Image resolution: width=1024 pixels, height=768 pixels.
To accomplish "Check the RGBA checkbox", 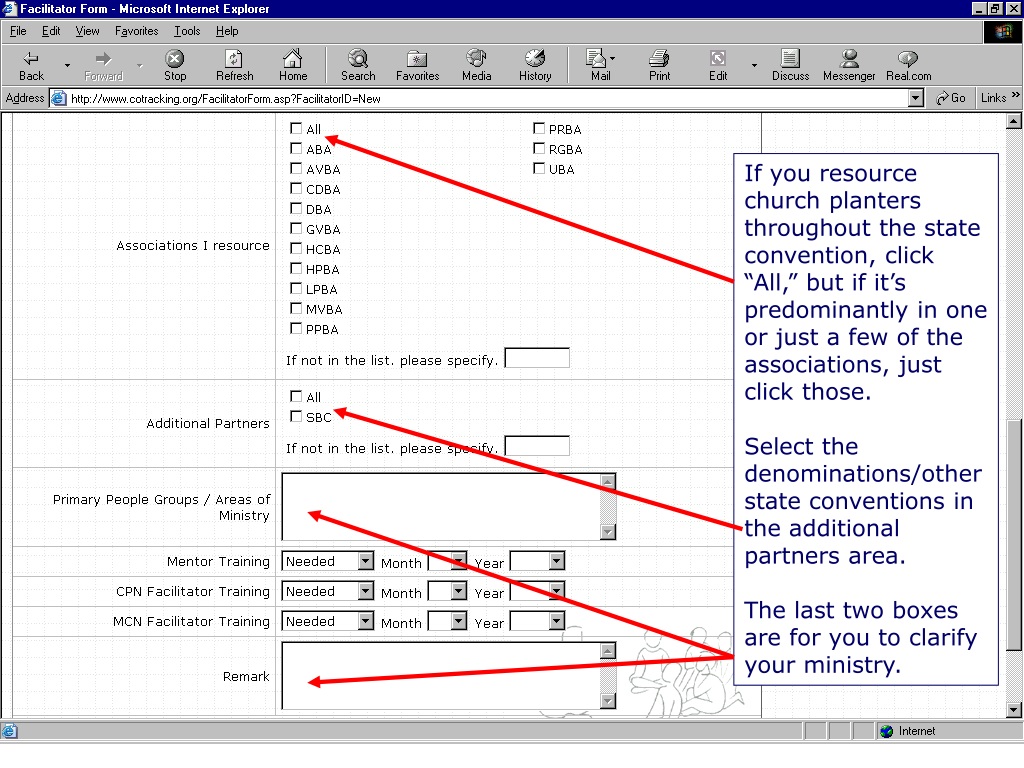I will point(539,148).
